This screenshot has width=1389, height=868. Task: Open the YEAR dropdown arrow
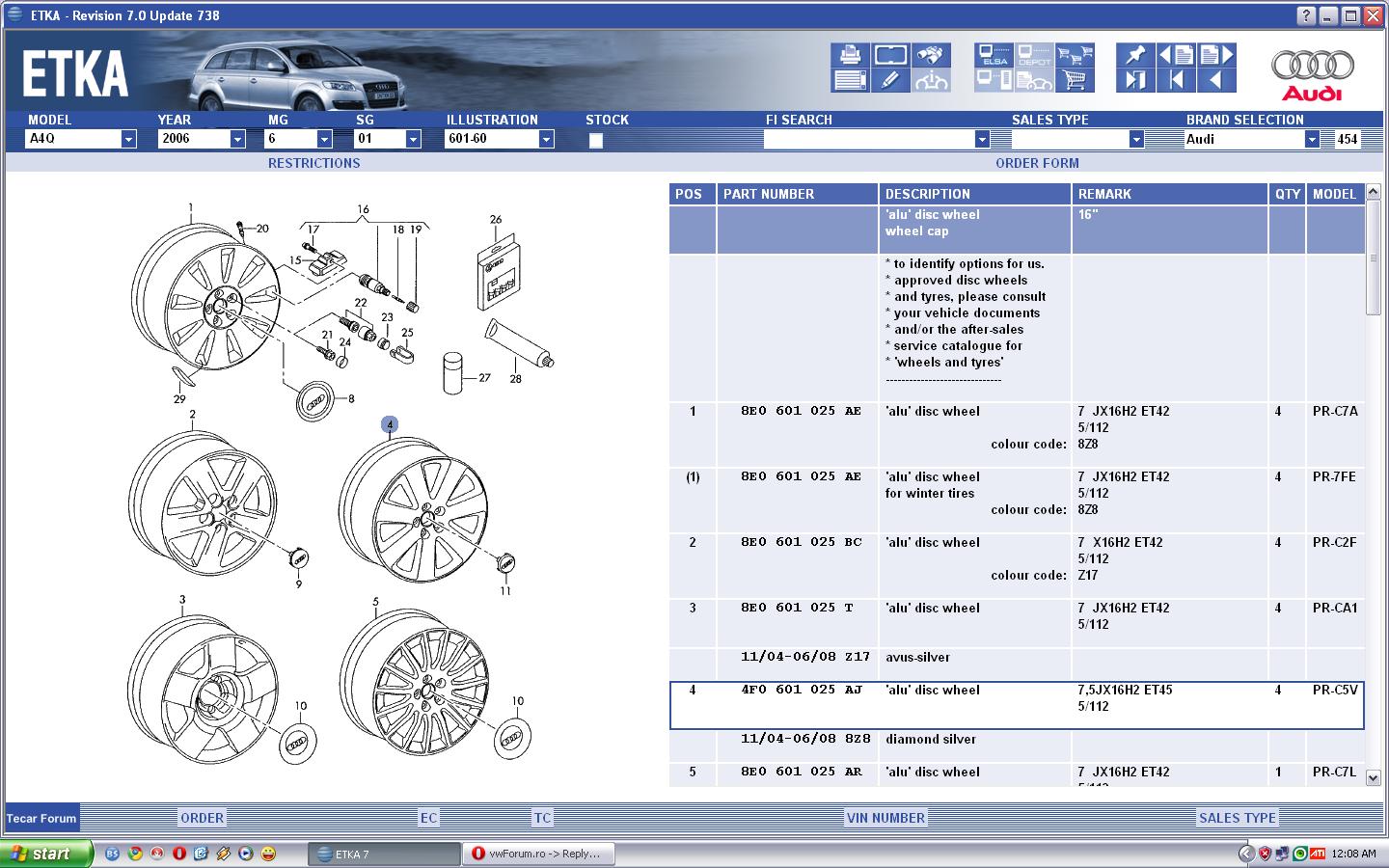point(237,140)
